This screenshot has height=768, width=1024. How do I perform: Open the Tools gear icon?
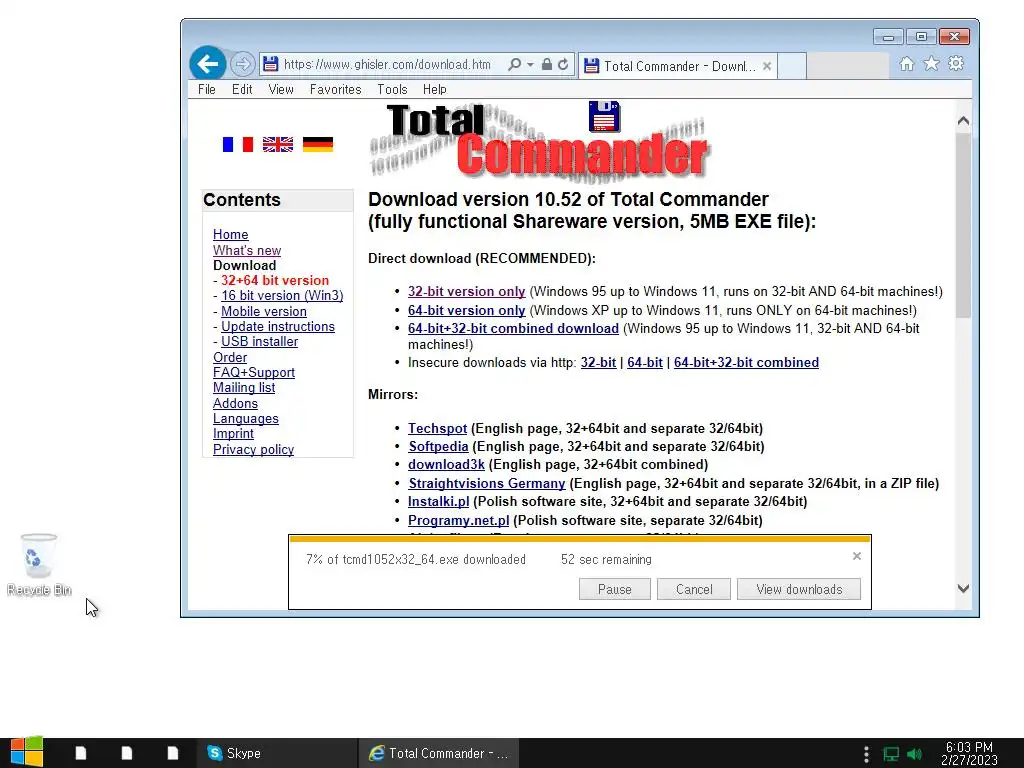pyautogui.click(x=956, y=63)
